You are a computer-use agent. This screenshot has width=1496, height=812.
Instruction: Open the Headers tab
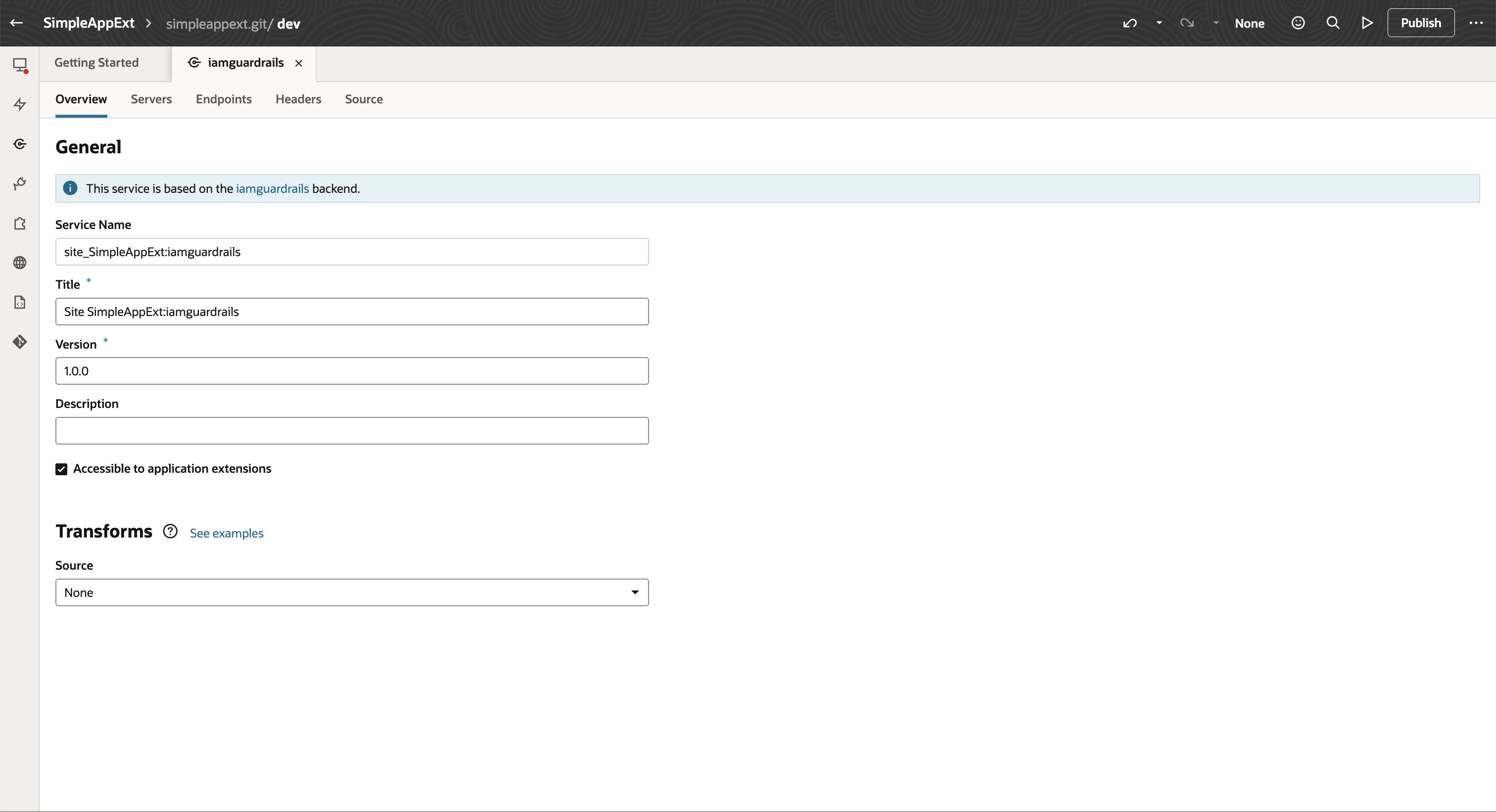(x=298, y=99)
